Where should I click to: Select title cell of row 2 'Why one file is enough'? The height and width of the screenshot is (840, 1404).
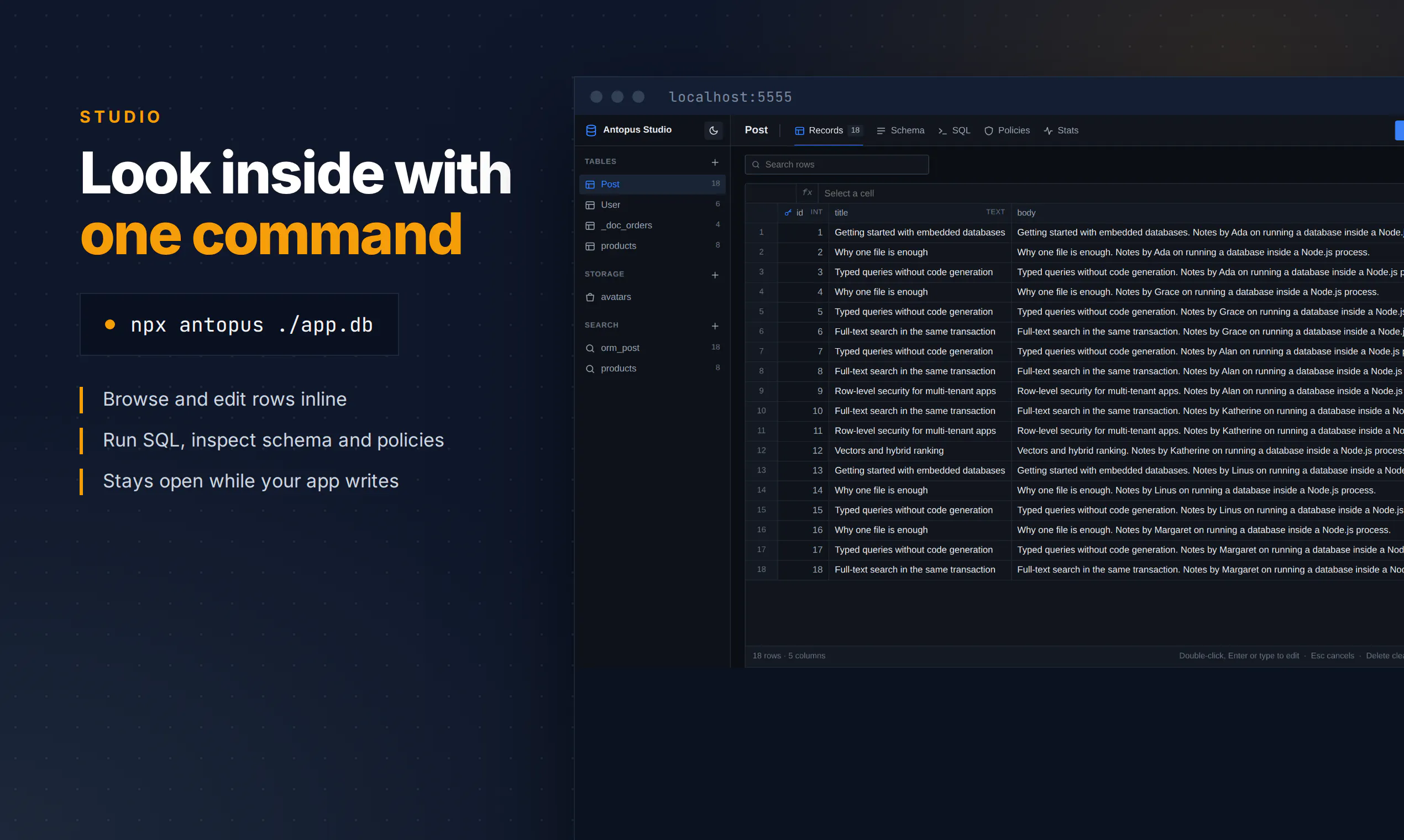click(919, 252)
